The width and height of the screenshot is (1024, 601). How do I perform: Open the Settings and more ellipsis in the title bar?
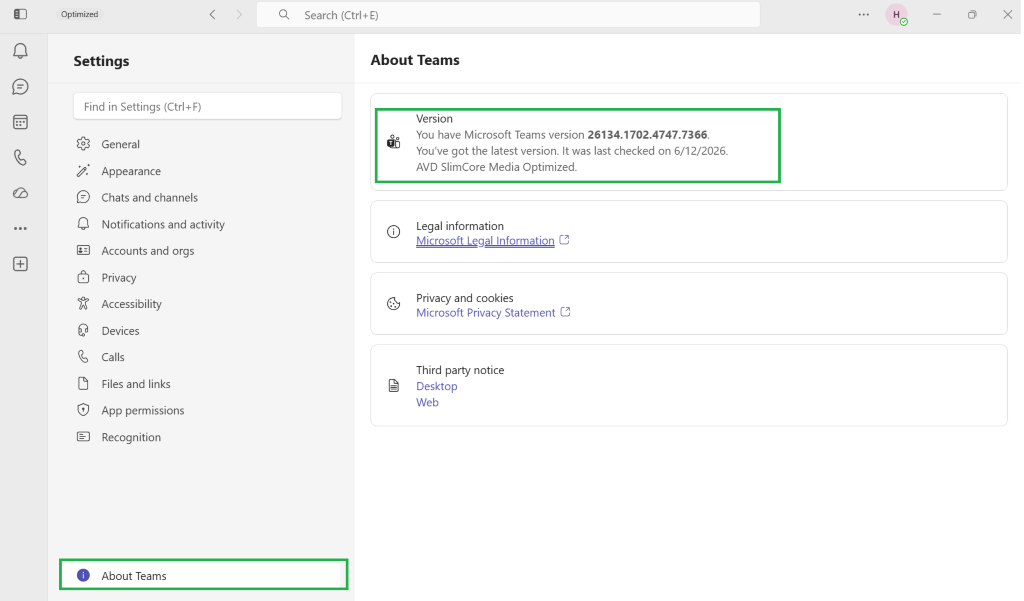[x=864, y=14]
